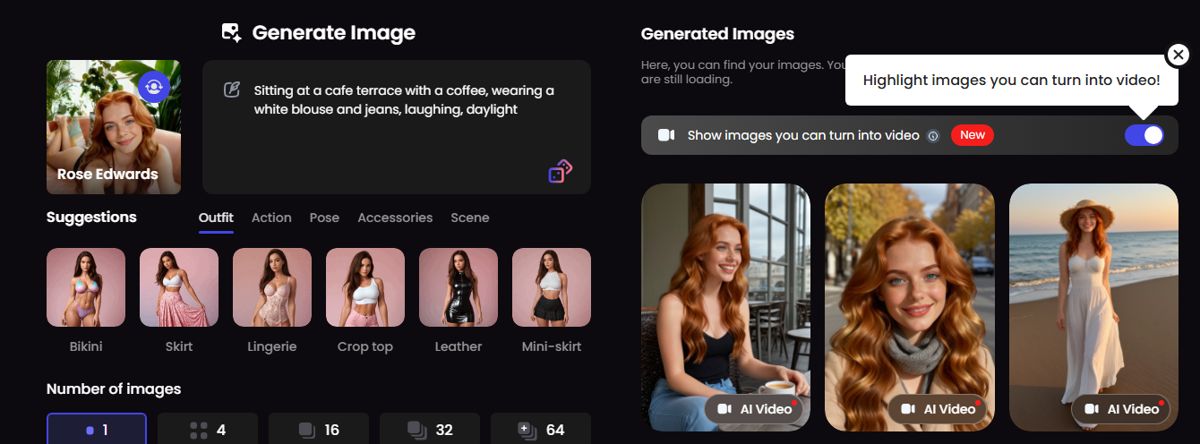
Task: Click the Number of images label
Action: tap(114, 388)
